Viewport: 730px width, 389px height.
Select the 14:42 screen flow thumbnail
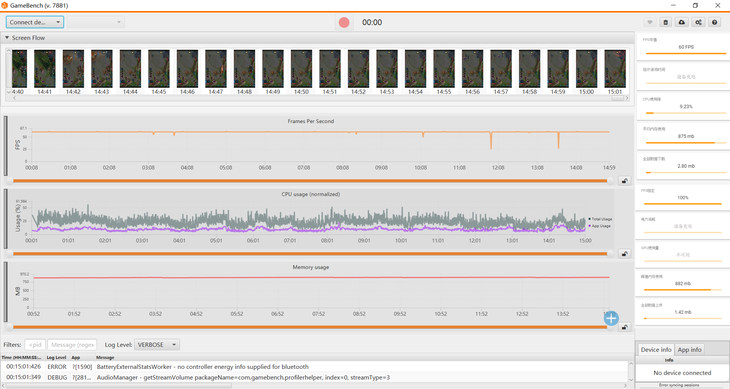pos(73,69)
